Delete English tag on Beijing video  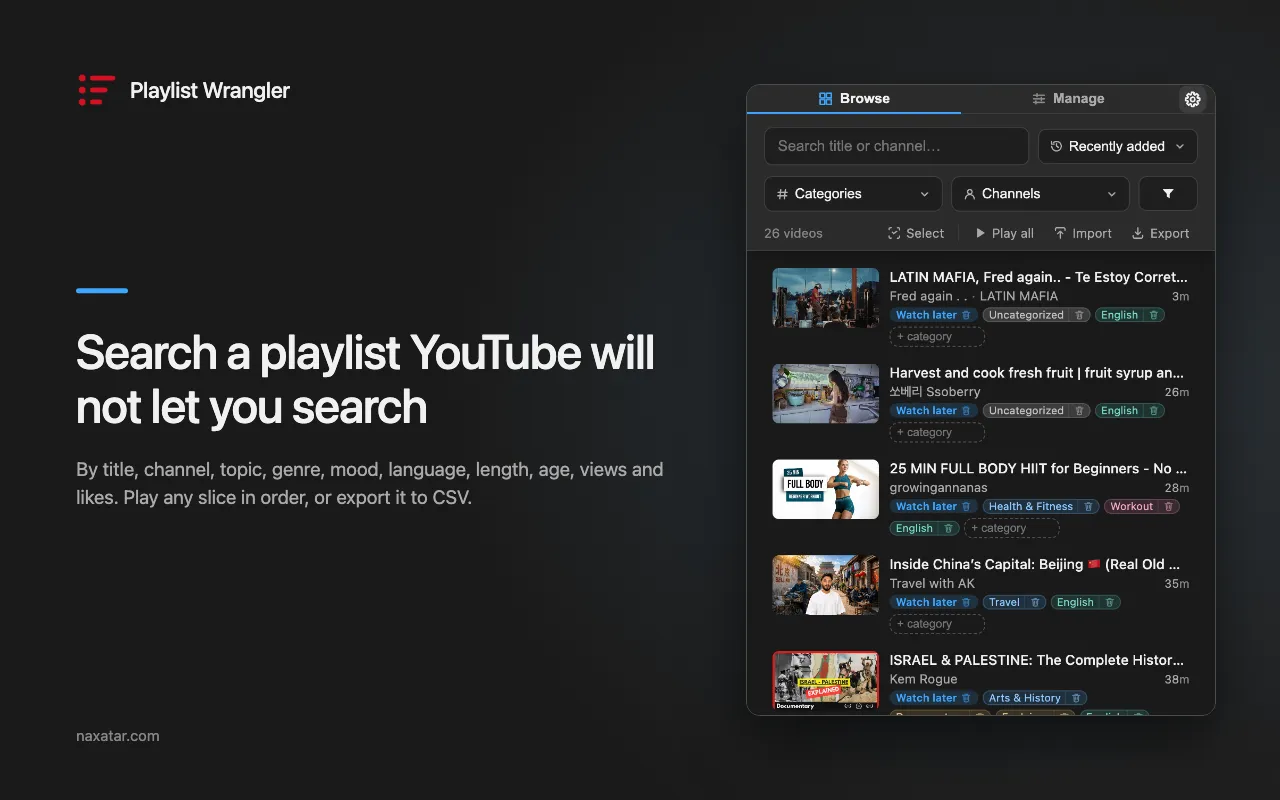(1109, 603)
